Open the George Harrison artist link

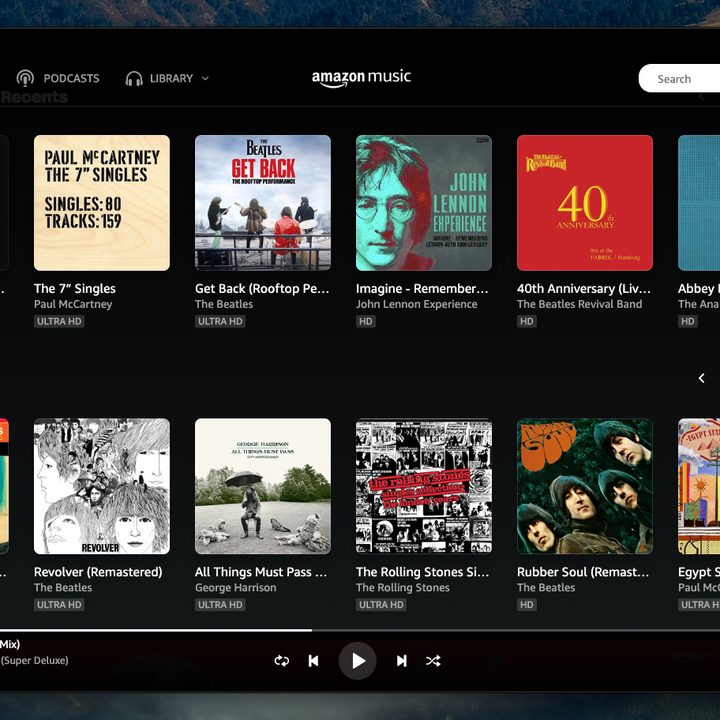coord(236,588)
